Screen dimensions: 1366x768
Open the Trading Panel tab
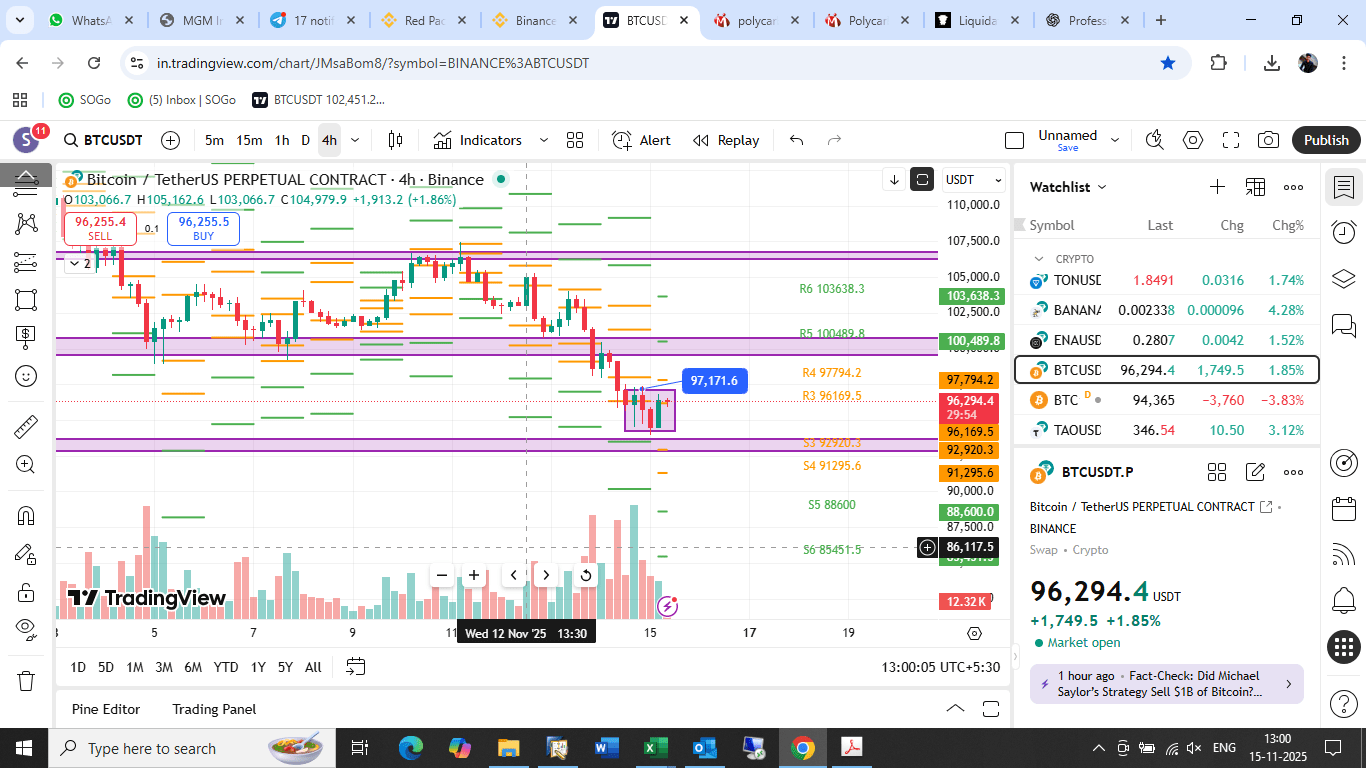tap(214, 709)
